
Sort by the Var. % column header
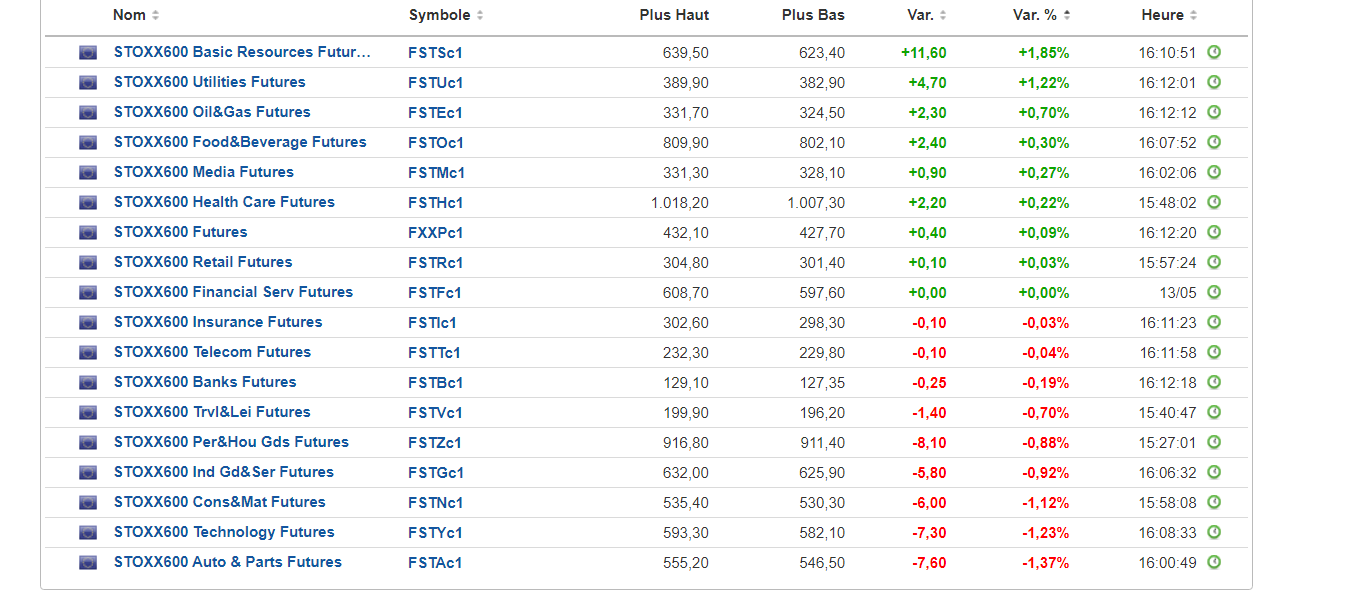click(x=1041, y=15)
